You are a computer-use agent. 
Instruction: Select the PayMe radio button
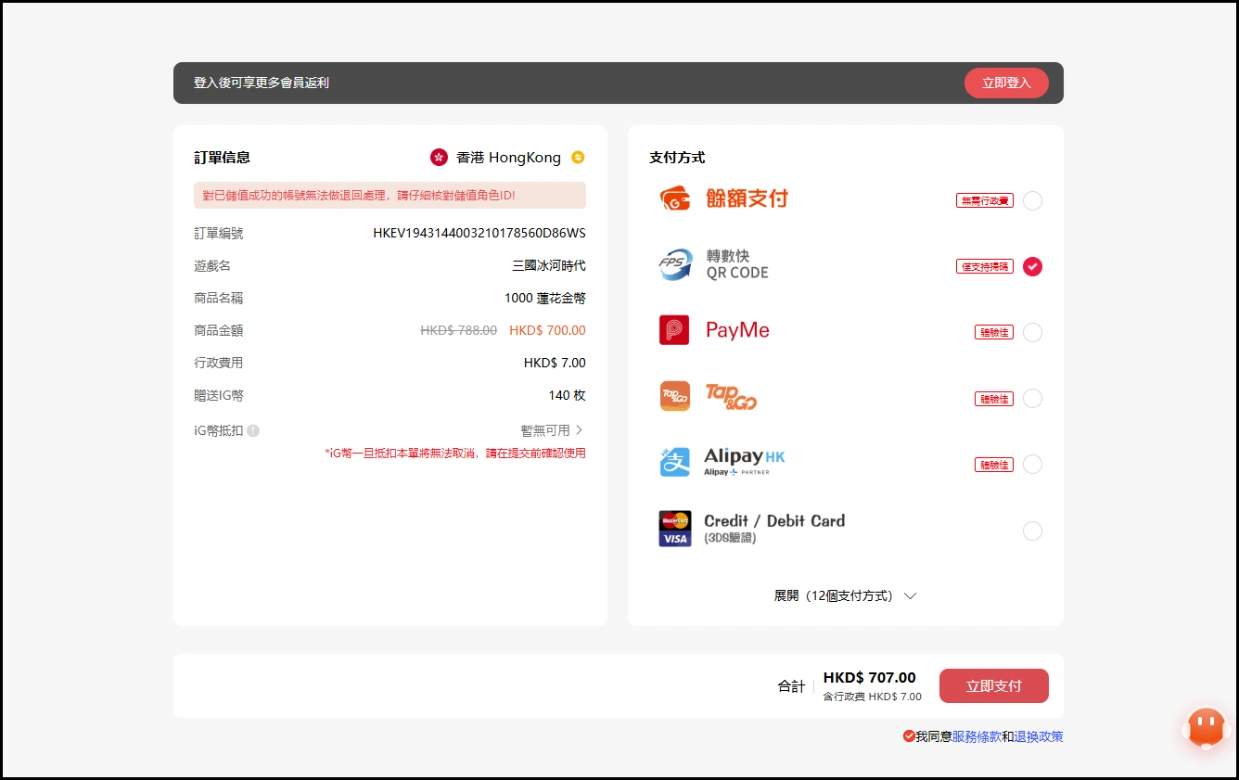pos(1032,333)
